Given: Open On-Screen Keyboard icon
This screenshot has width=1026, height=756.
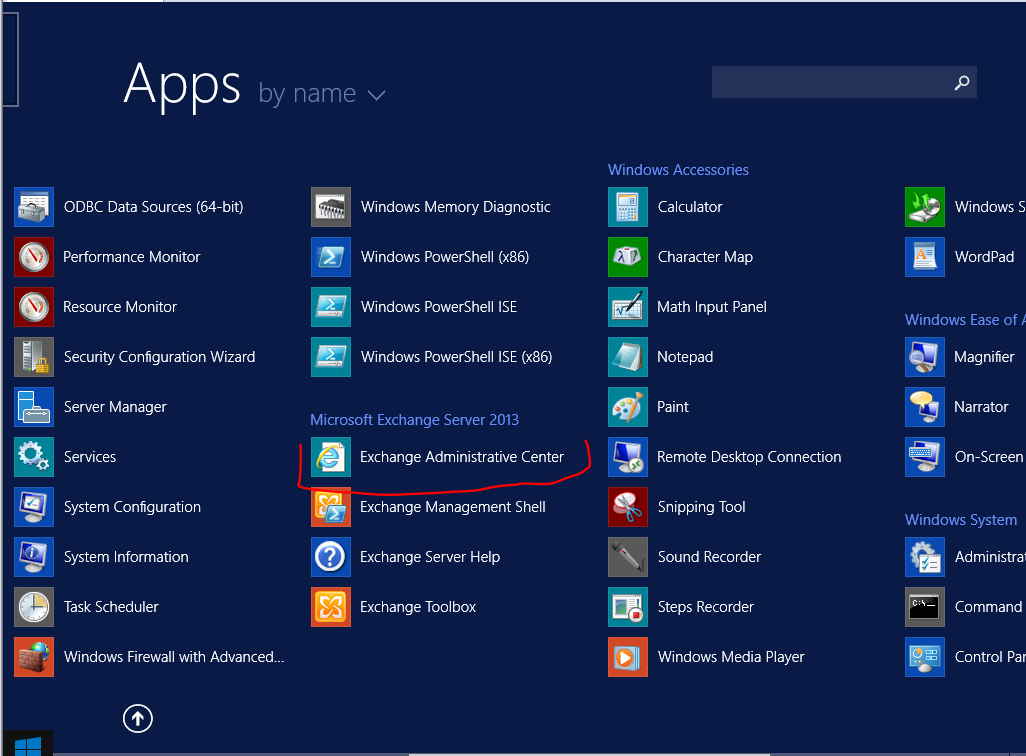Looking at the screenshot, I should (925, 457).
